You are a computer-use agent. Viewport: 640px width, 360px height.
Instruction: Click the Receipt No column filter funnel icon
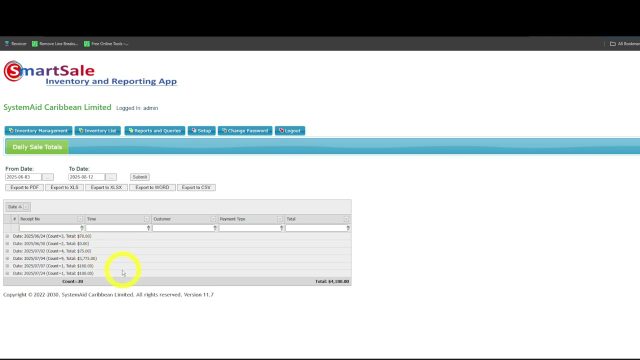[x=82, y=228]
